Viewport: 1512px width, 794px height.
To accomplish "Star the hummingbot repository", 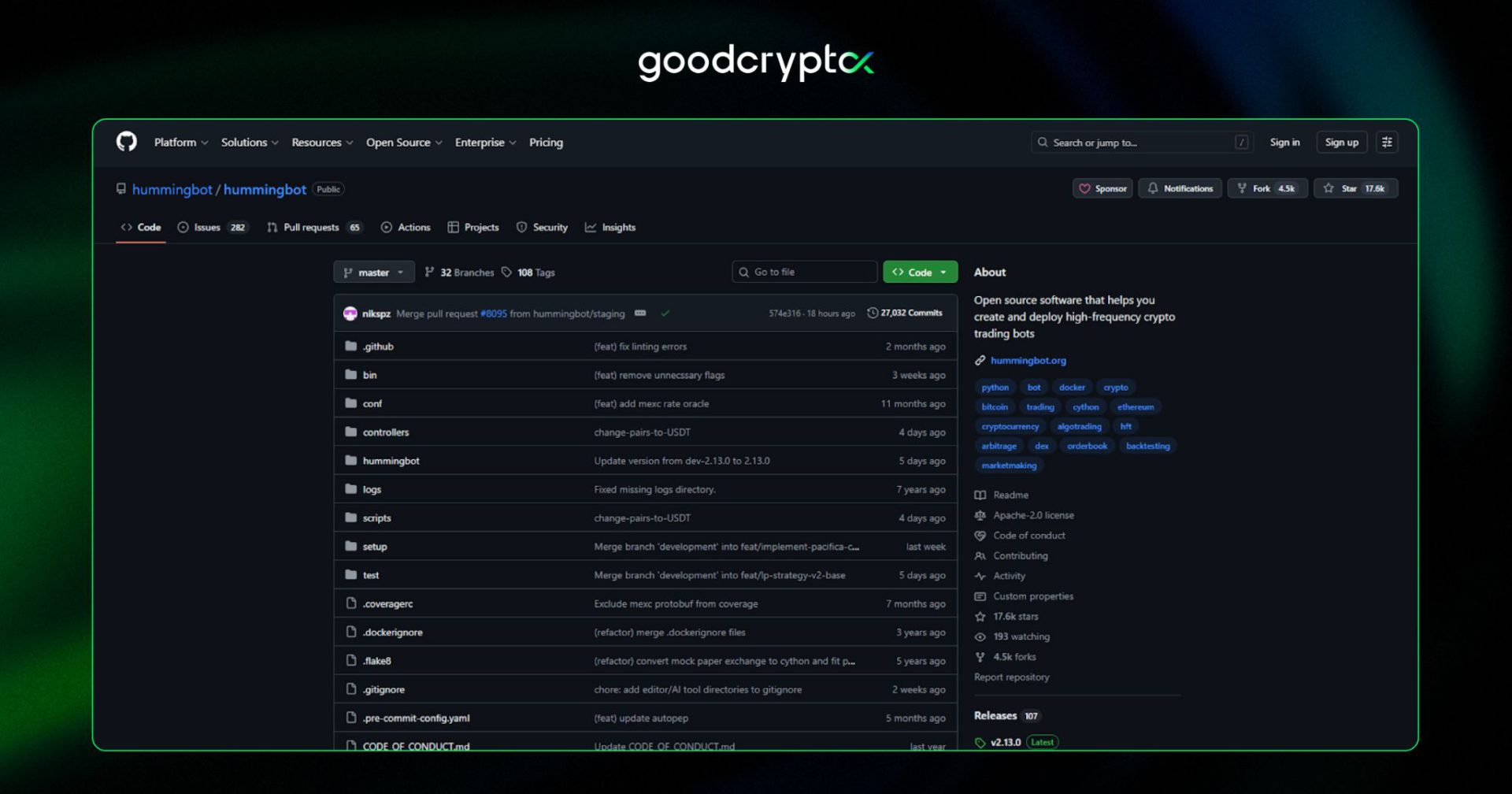I will click(x=1355, y=188).
